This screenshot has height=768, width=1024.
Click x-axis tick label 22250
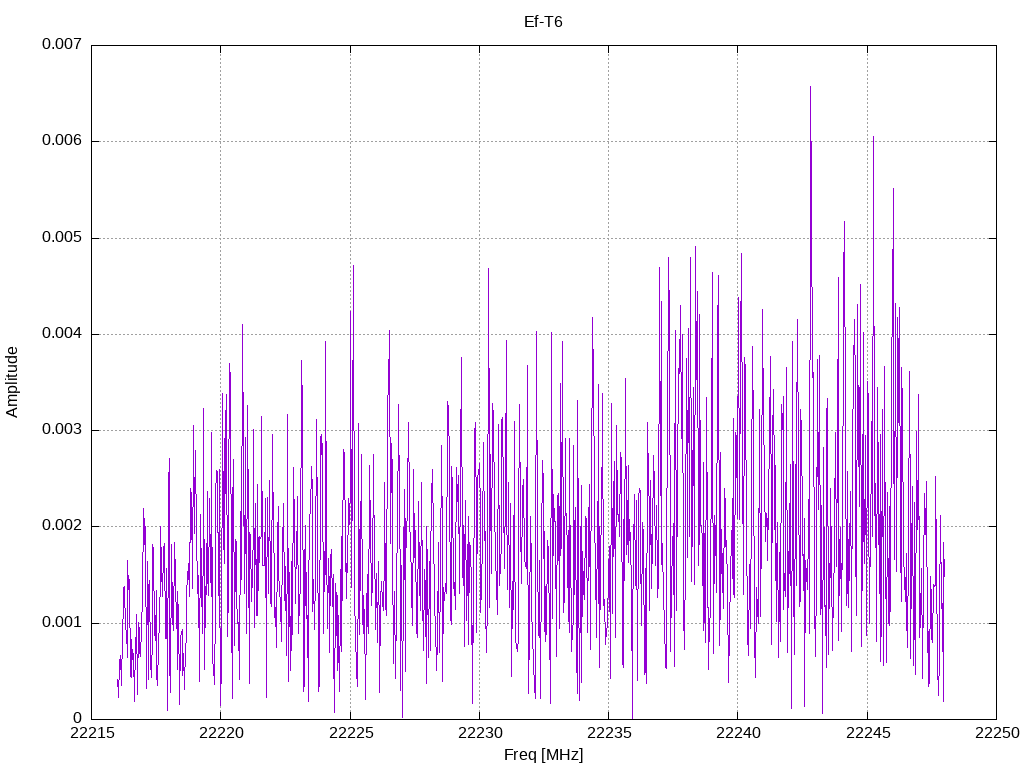(997, 733)
